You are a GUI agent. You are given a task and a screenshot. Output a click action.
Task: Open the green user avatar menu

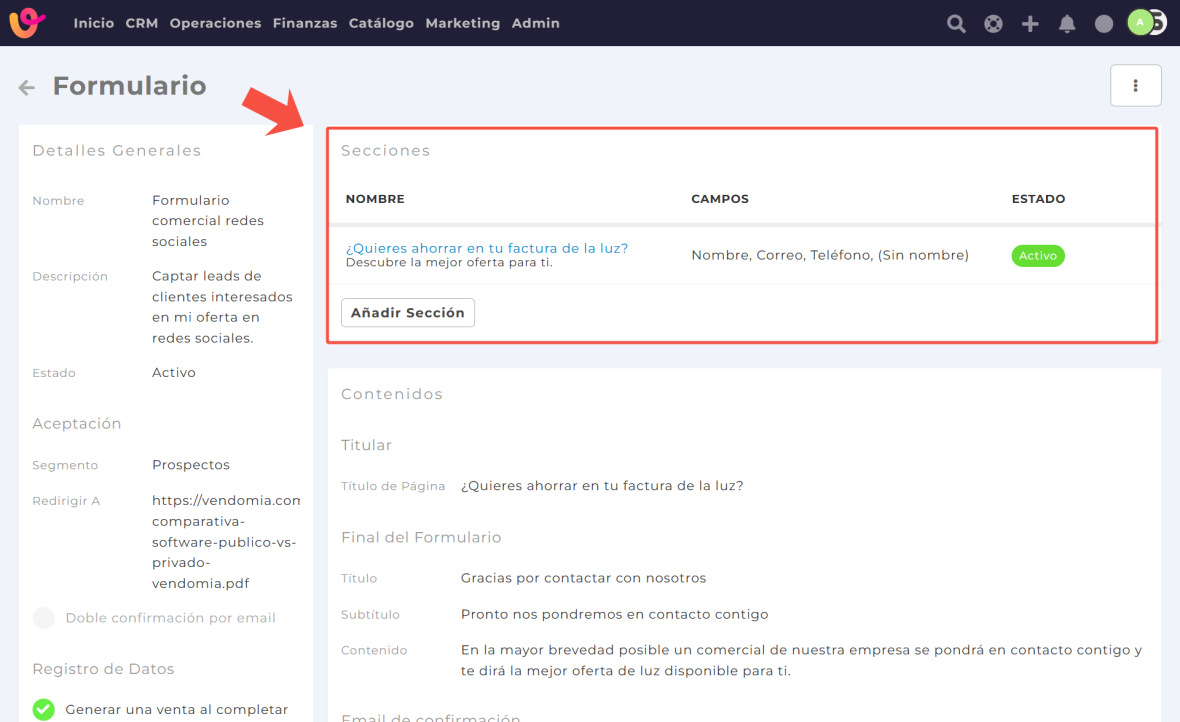(x=1141, y=22)
